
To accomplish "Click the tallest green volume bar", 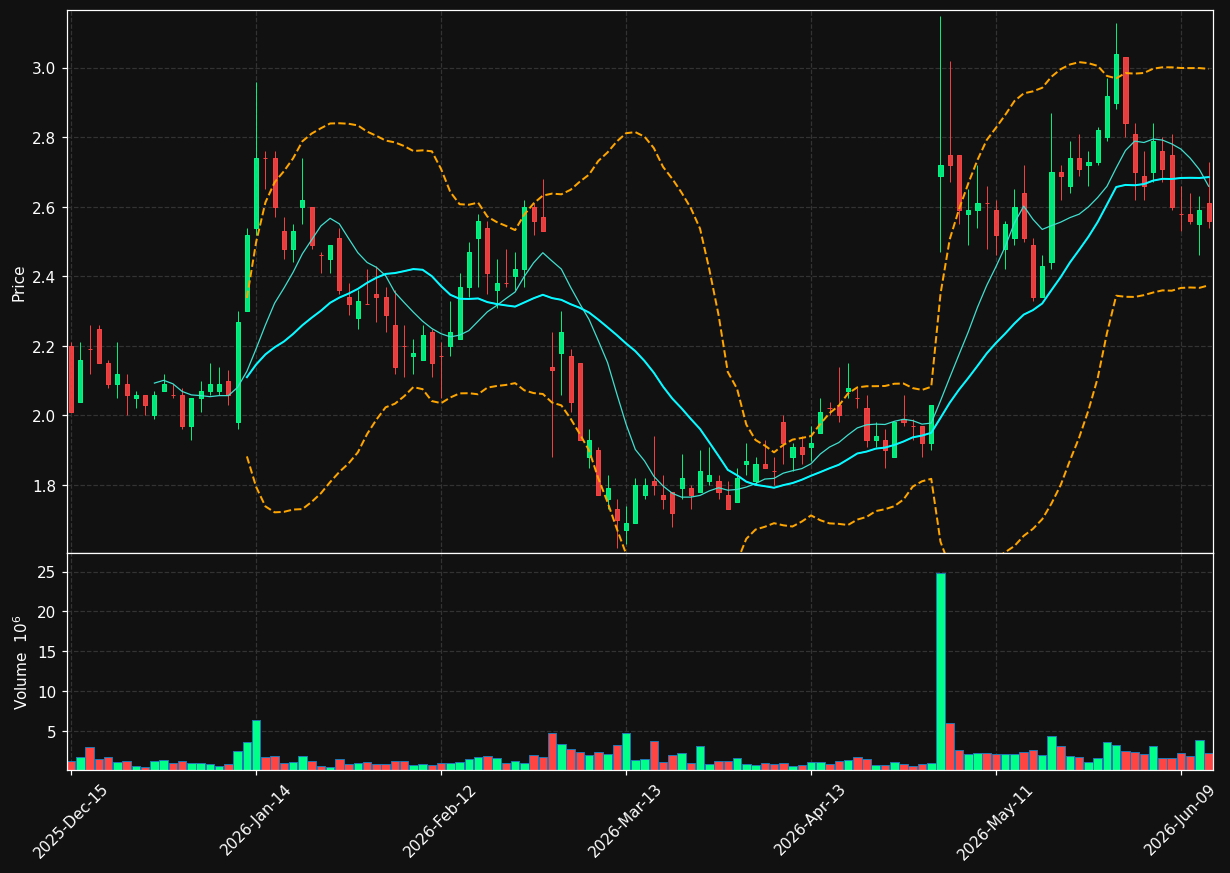I will [941, 671].
